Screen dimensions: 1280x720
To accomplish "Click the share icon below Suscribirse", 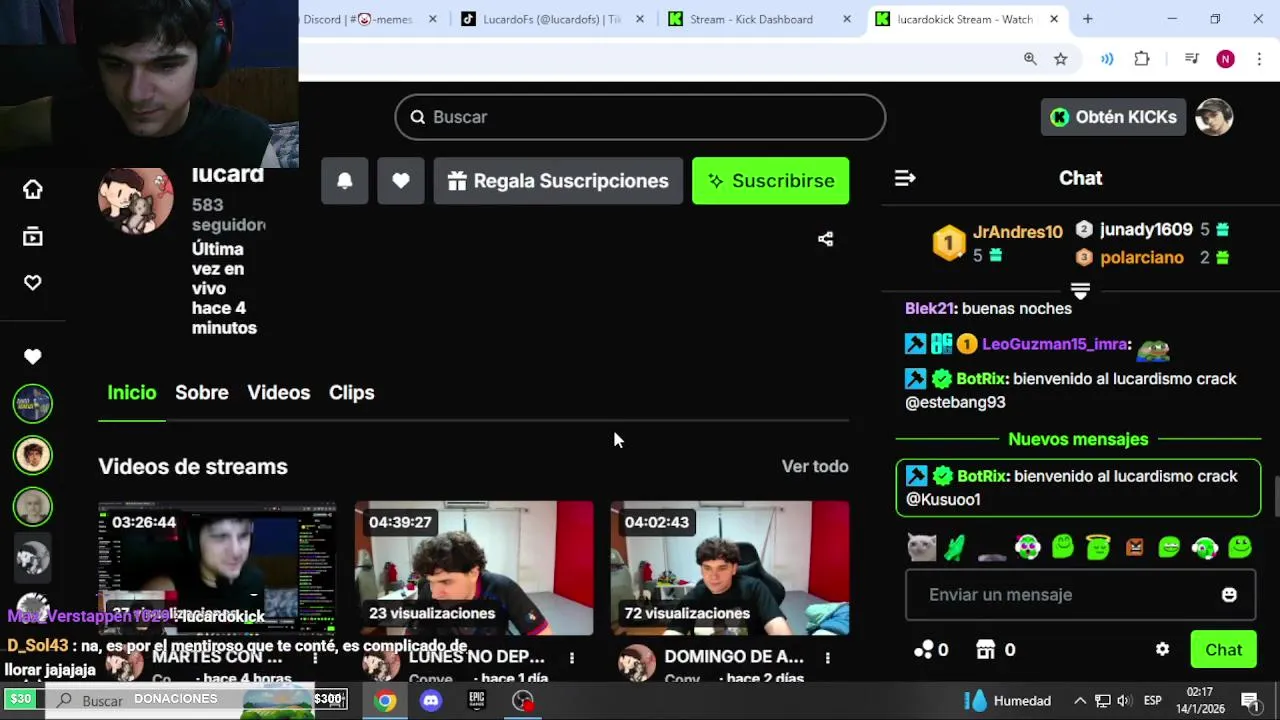I will [825, 239].
